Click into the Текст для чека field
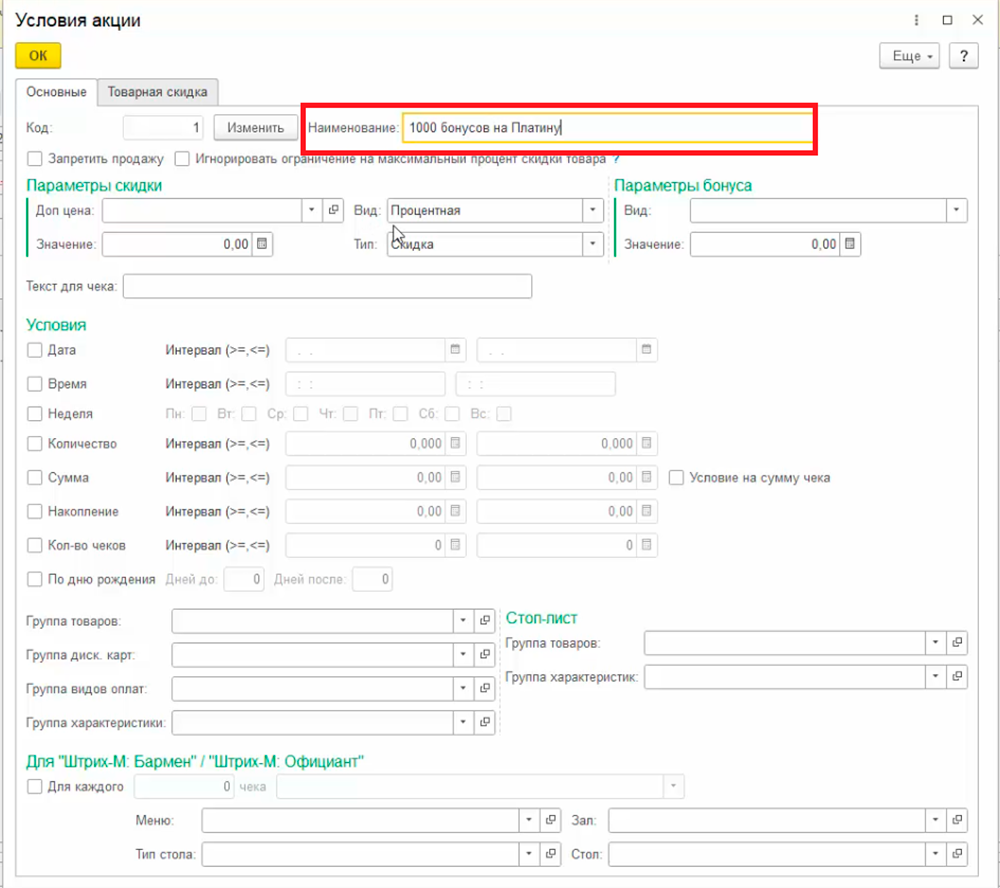 327,287
